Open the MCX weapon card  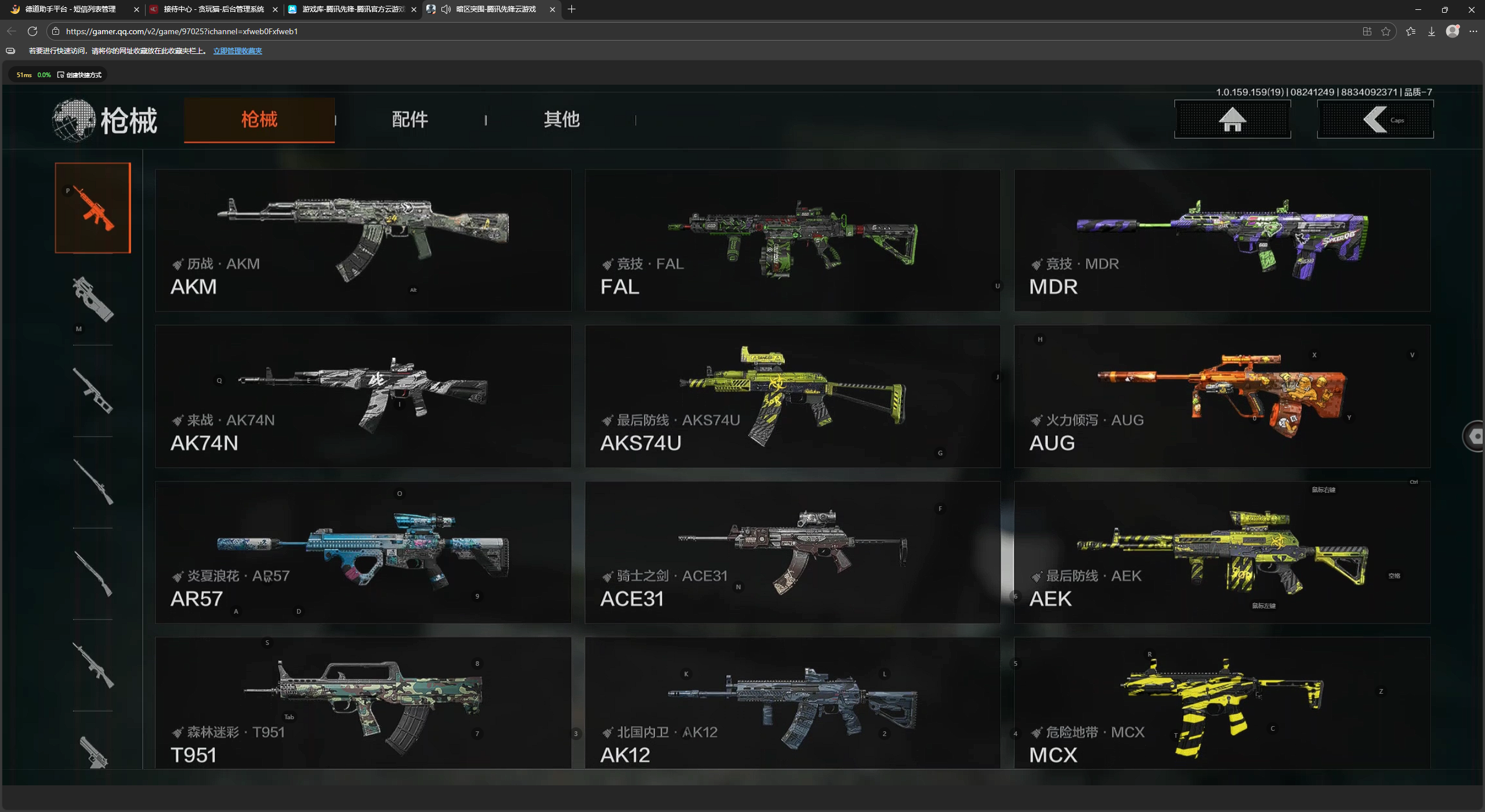(x=1222, y=703)
